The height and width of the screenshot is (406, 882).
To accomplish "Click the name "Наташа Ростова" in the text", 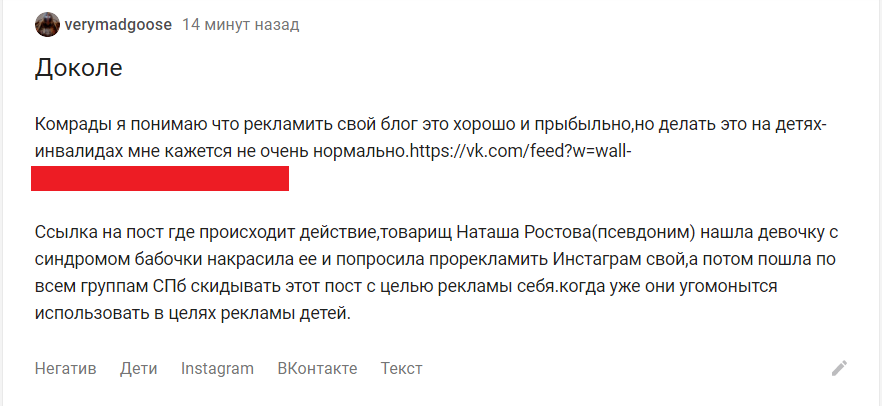I will coord(524,234).
